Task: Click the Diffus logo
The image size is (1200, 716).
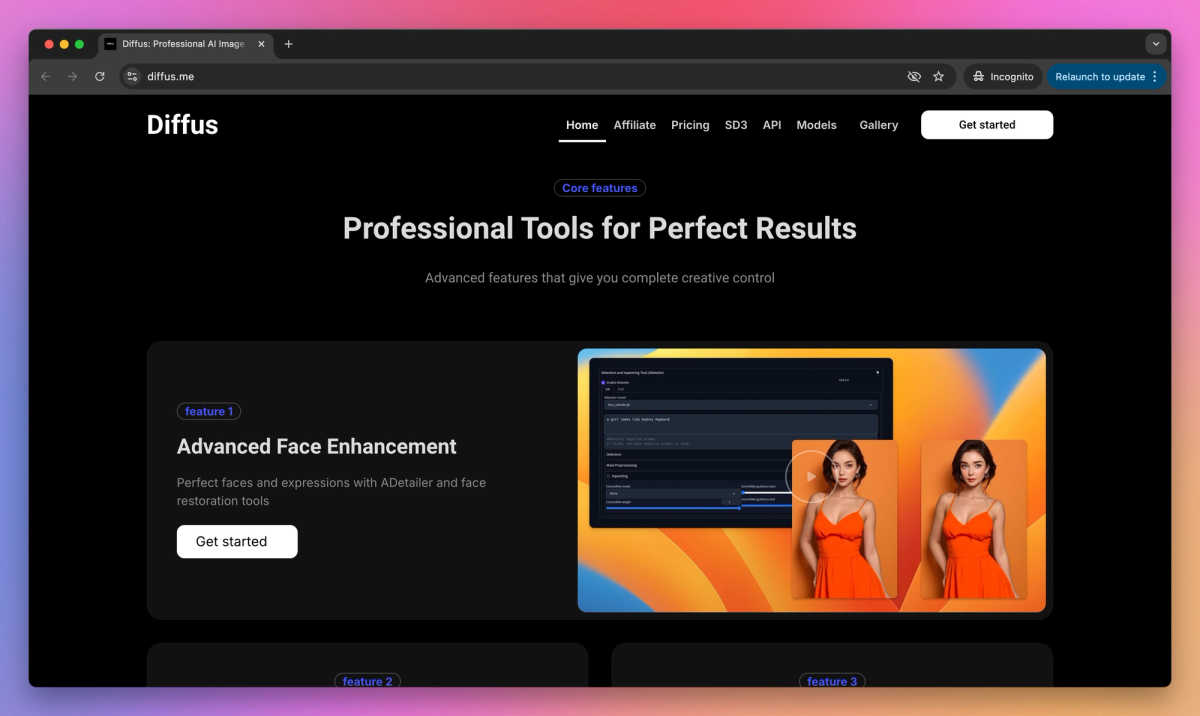Action: (182, 124)
